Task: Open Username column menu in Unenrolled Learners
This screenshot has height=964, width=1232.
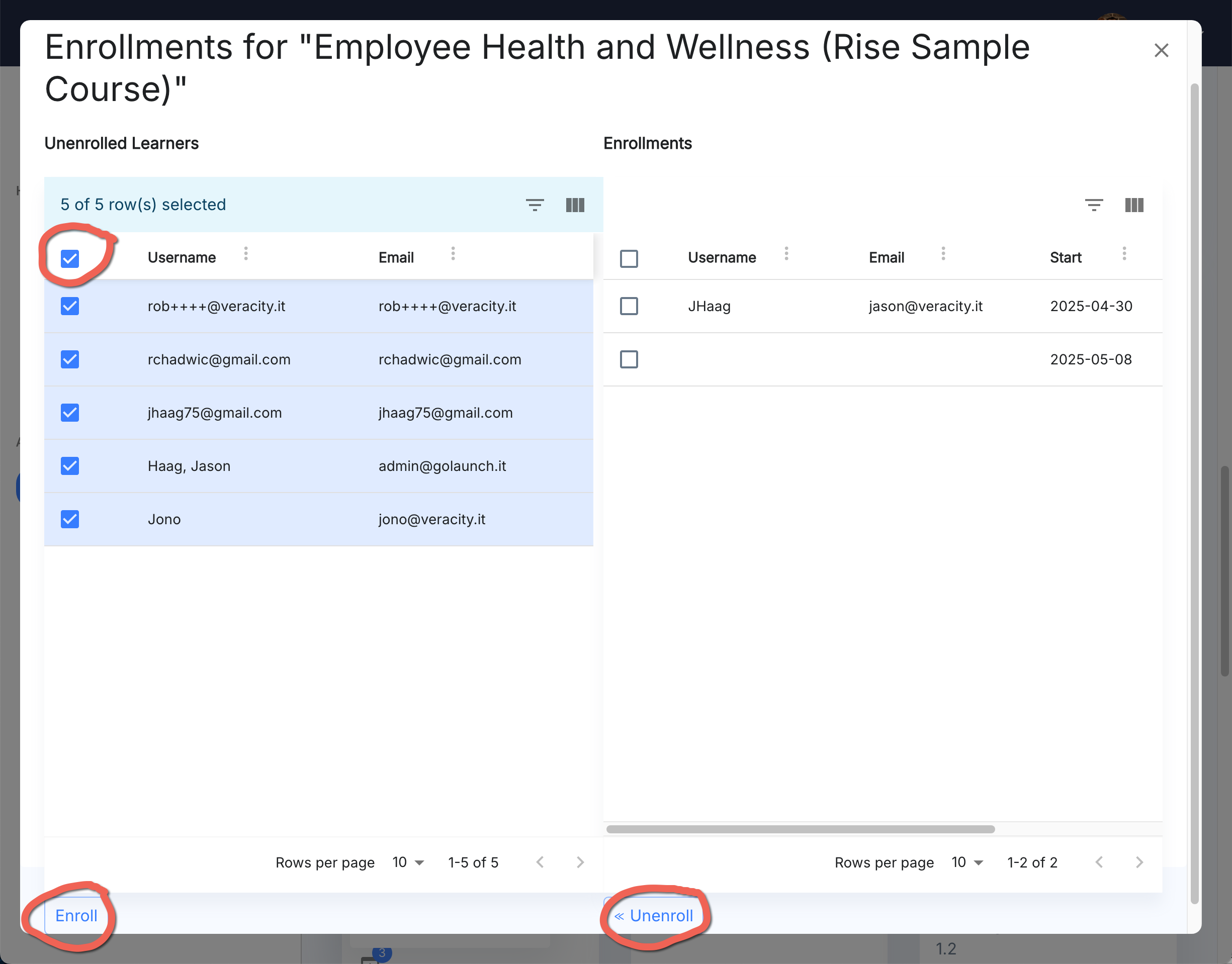Action: point(245,254)
